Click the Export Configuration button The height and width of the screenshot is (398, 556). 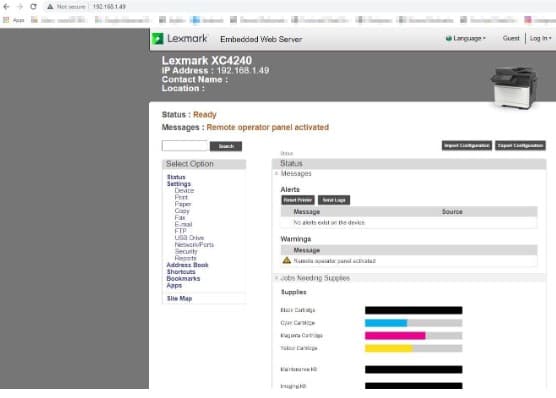pos(520,145)
